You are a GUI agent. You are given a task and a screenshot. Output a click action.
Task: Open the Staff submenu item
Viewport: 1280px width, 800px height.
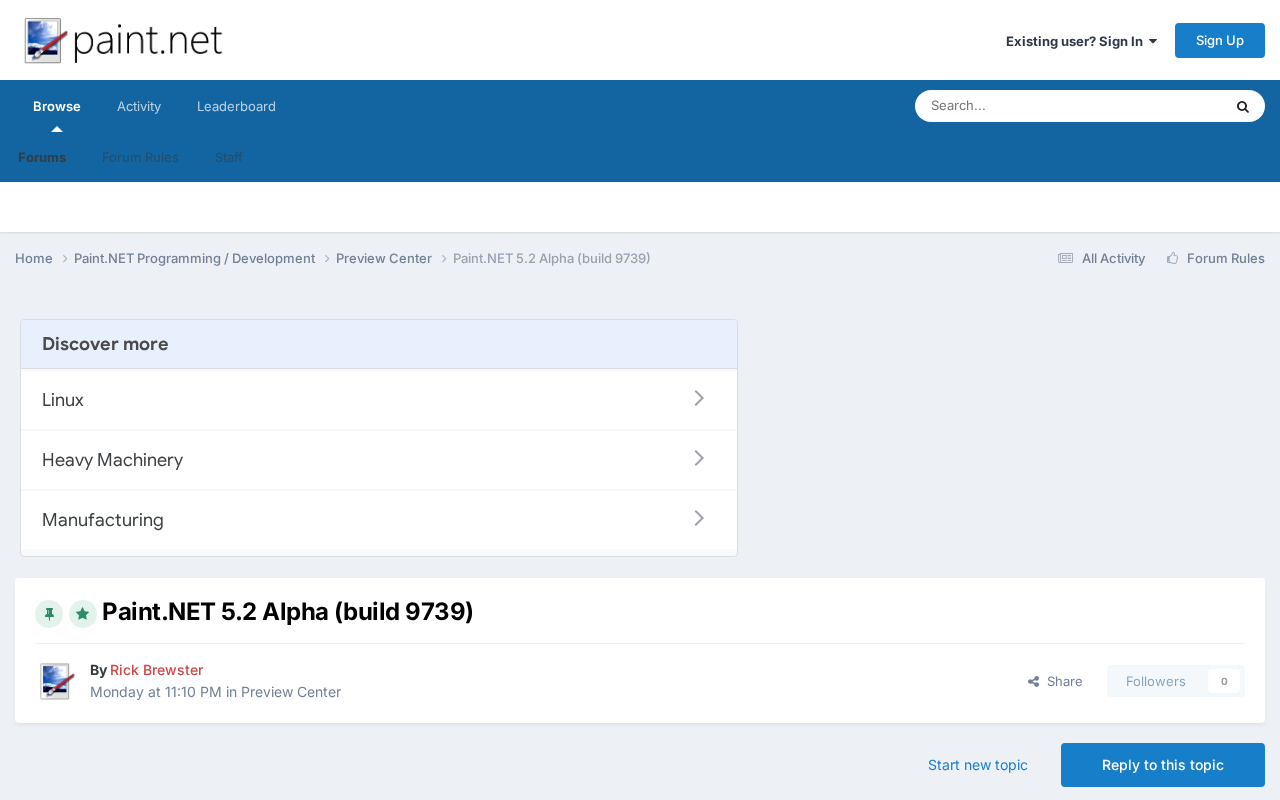tap(229, 157)
